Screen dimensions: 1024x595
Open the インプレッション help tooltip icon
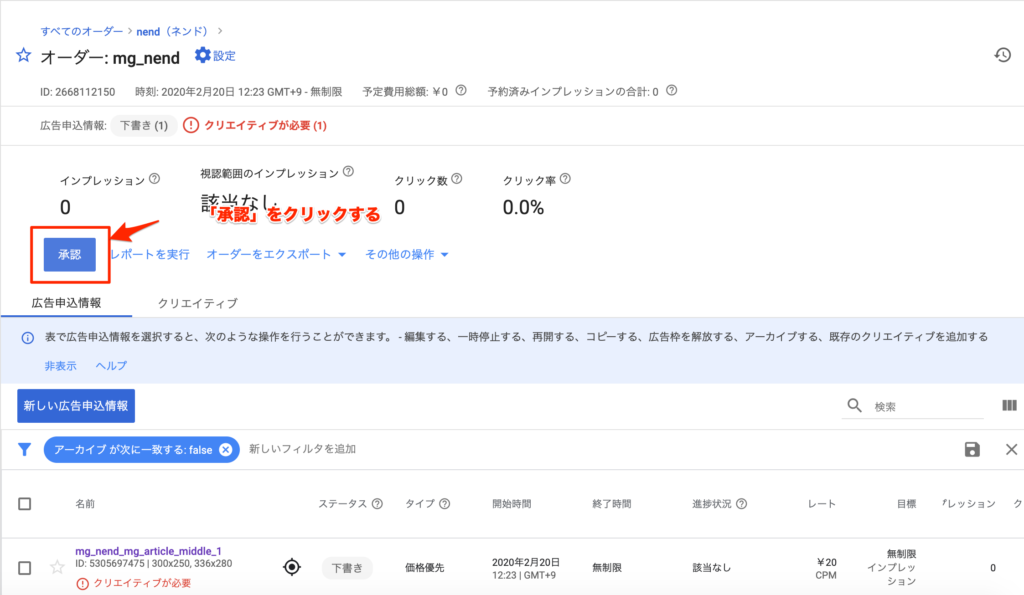154,179
